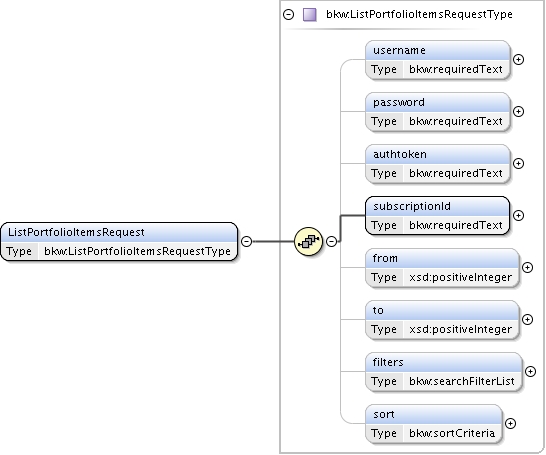The width and height of the screenshot is (546, 455).
Task: Expand the password element
Action: click(518, 111)
